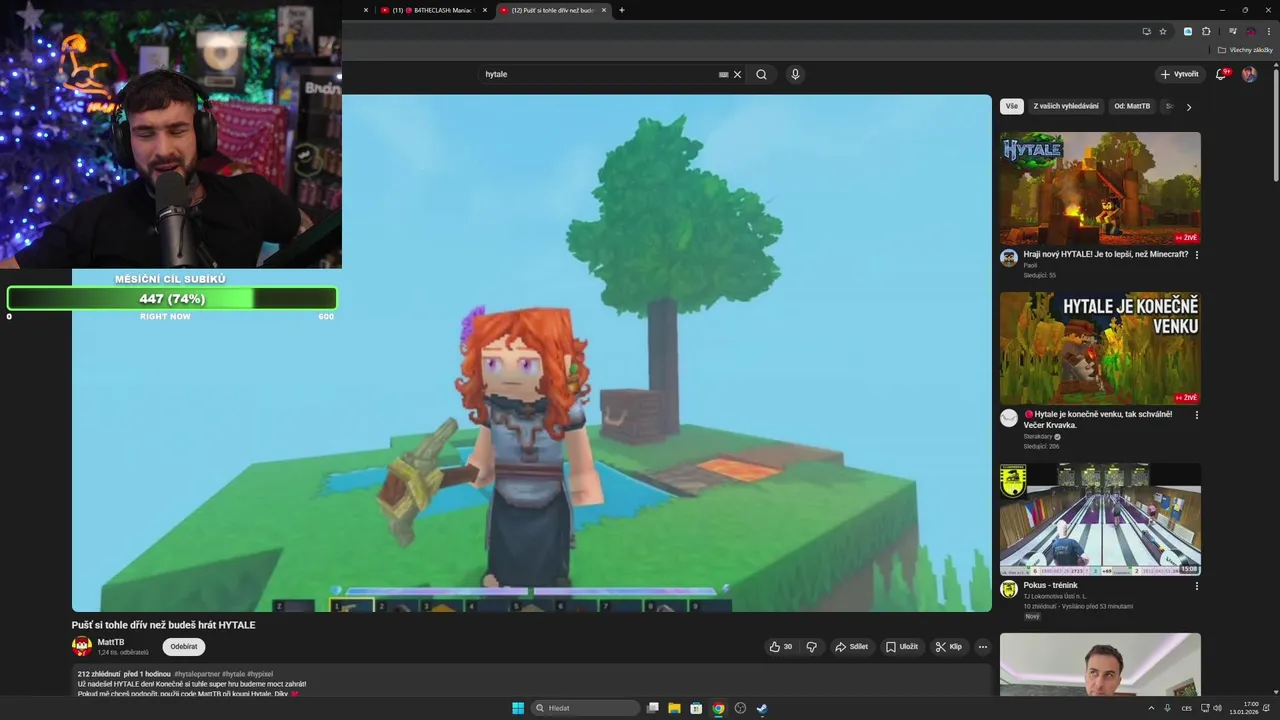Start voice search with the microphone icon
1280x720 pixels.
tap(795, 74)
